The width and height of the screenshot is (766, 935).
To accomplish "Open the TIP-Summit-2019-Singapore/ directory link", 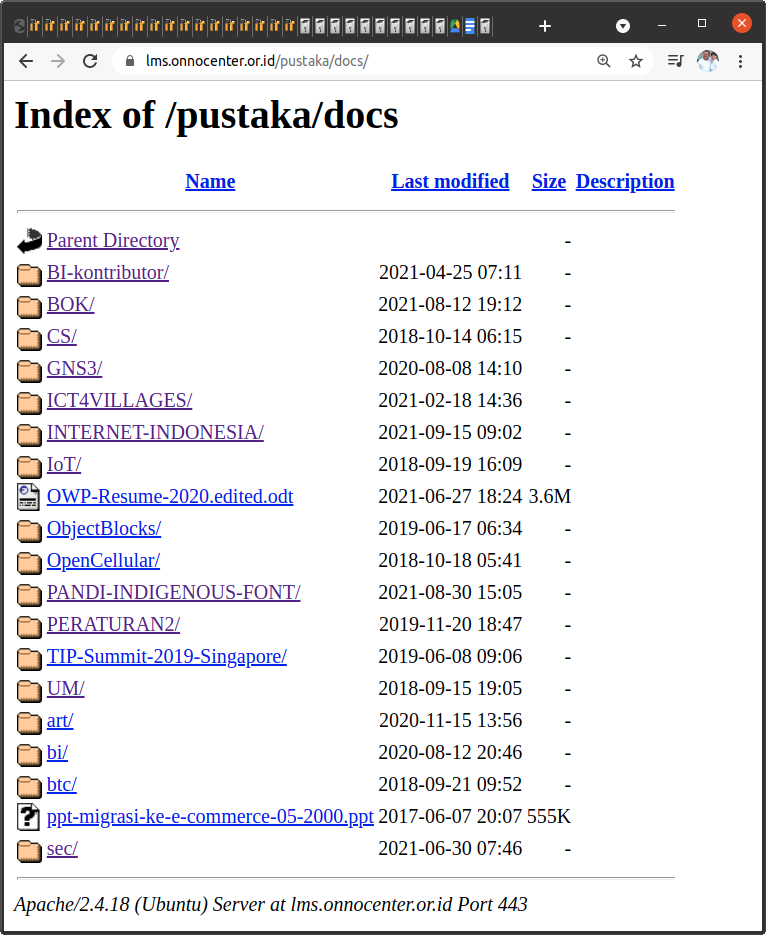I will 167,657.
